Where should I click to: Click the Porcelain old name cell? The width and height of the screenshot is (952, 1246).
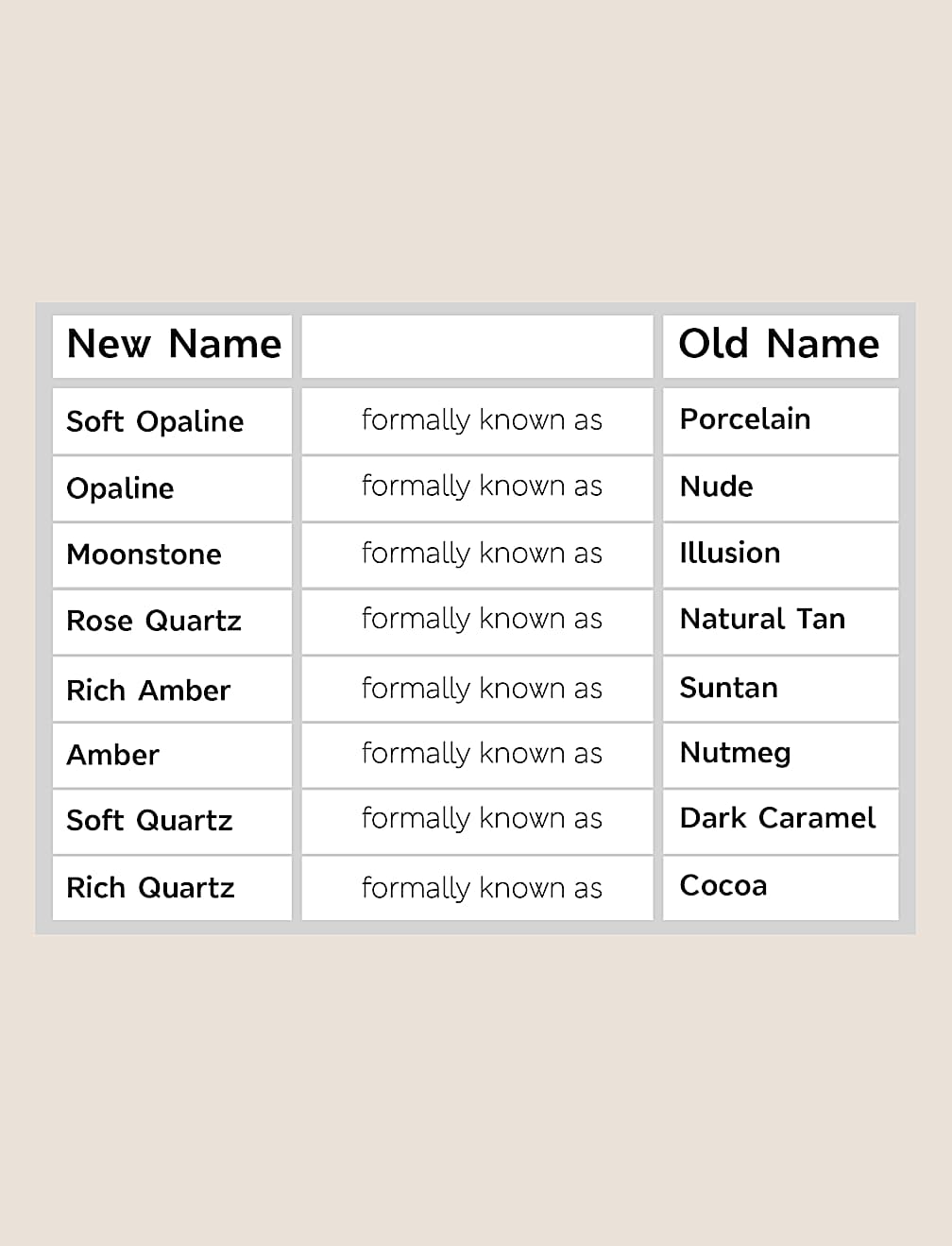pos(745,419)
